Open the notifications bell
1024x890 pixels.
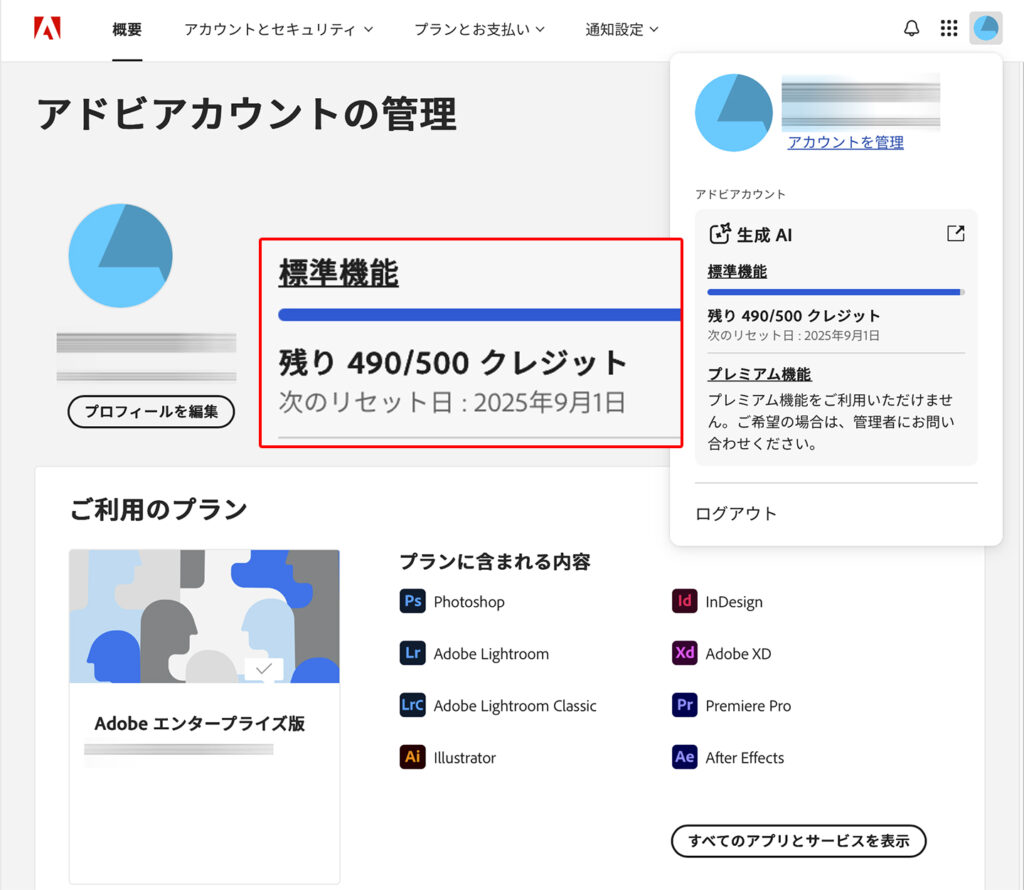tap(911, 29)
